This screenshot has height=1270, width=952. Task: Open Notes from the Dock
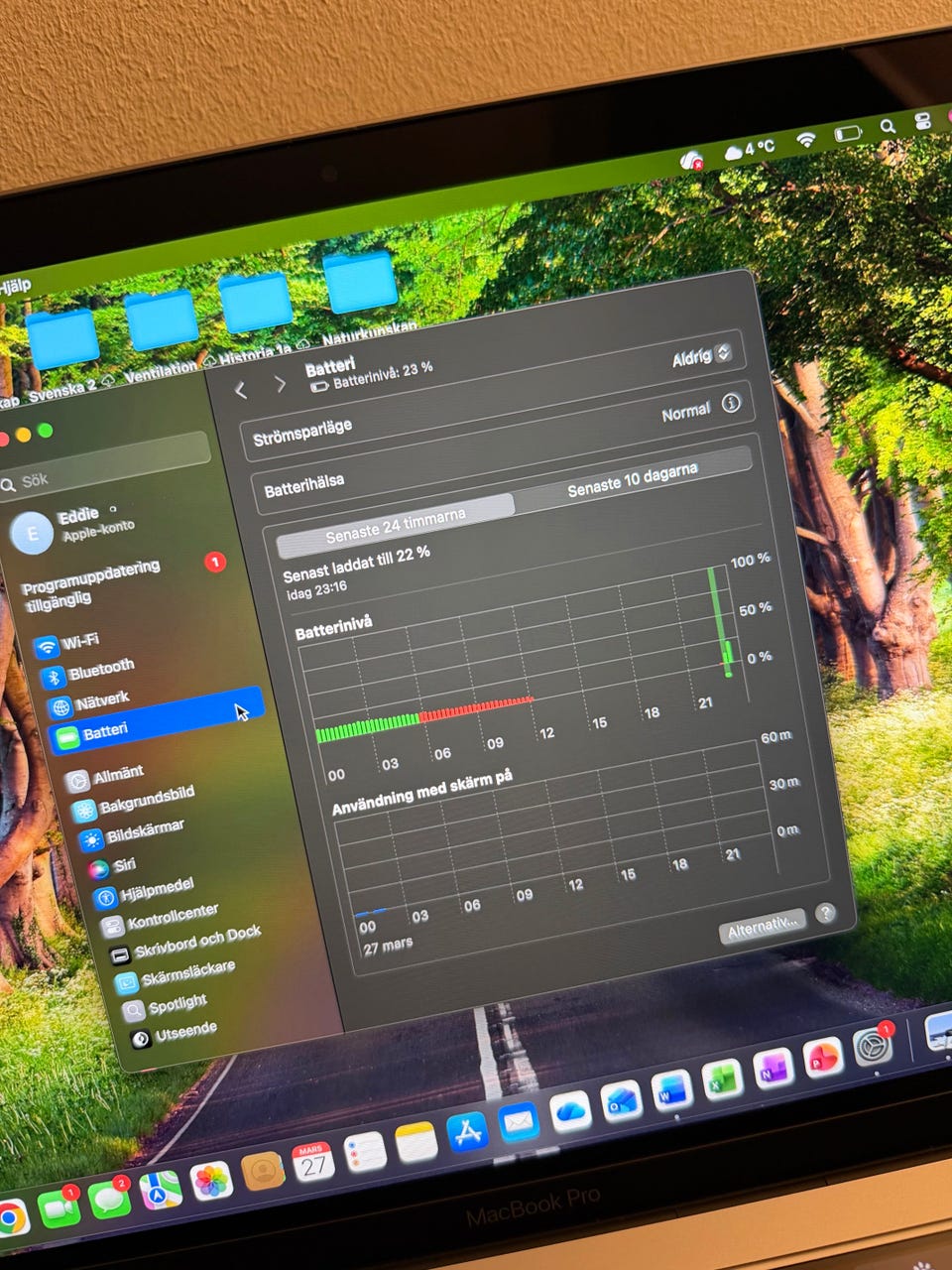coord(416,1144)
